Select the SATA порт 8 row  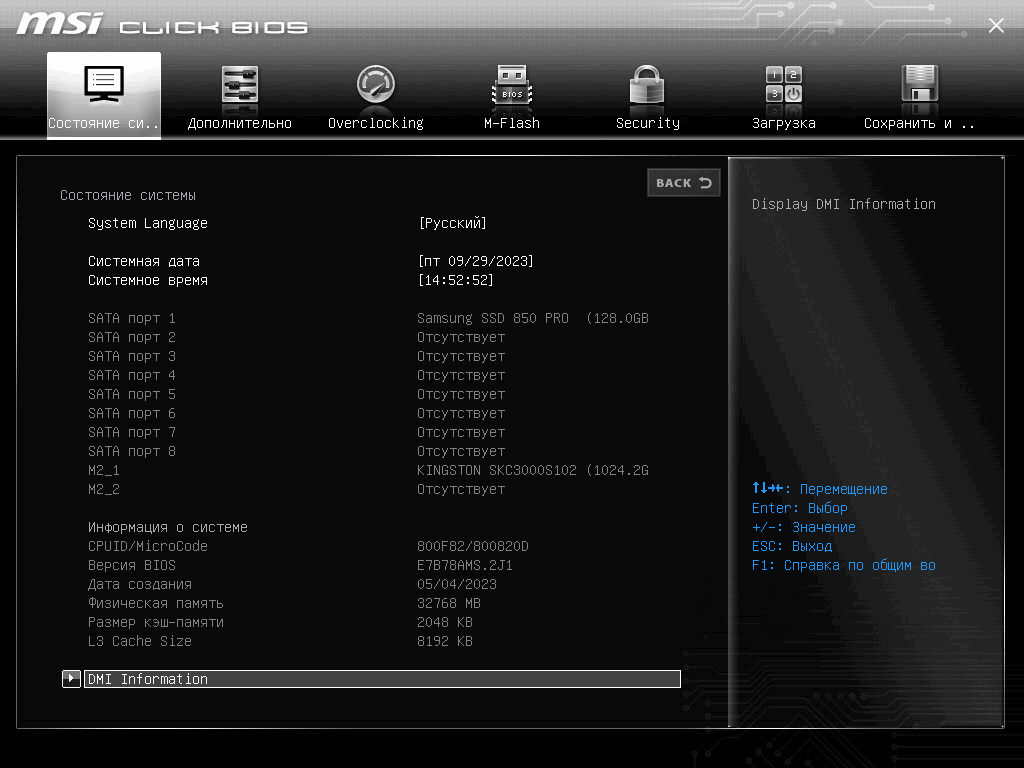click(x=132, y=451)
